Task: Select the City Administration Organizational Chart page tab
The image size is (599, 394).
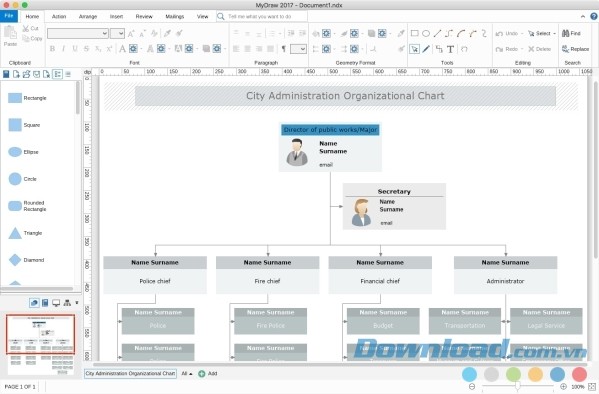Action: click(130, 373)
